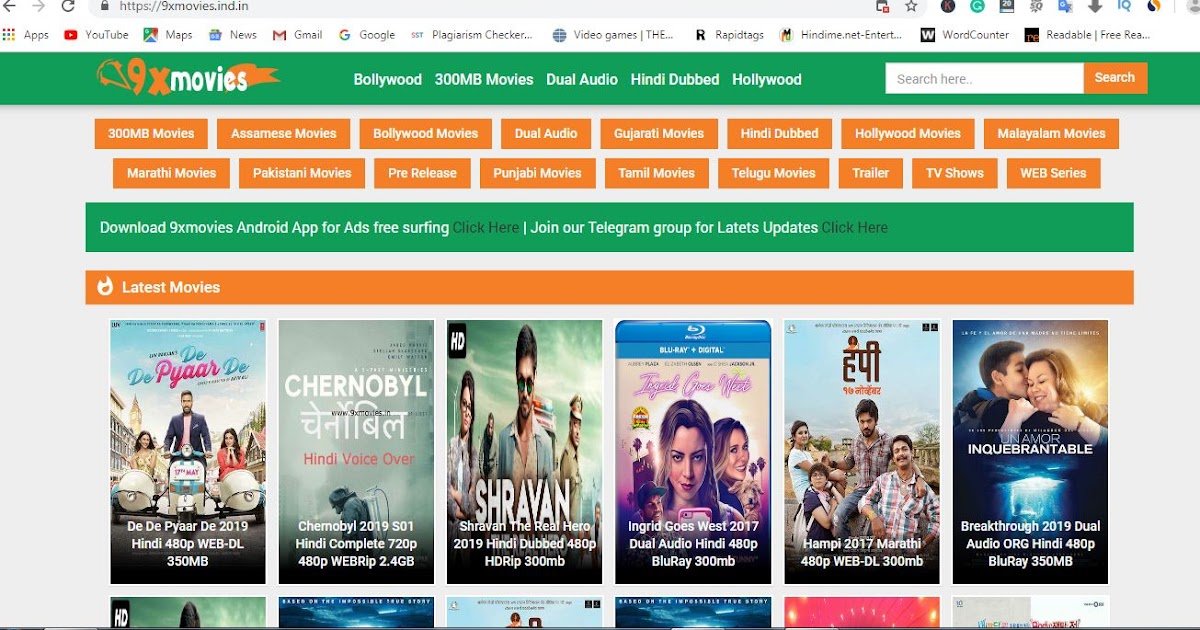Open the Hindime.net bookmark
This screenshot has width=1200, height=630.
pyautogui.click(x=842, y=34)
